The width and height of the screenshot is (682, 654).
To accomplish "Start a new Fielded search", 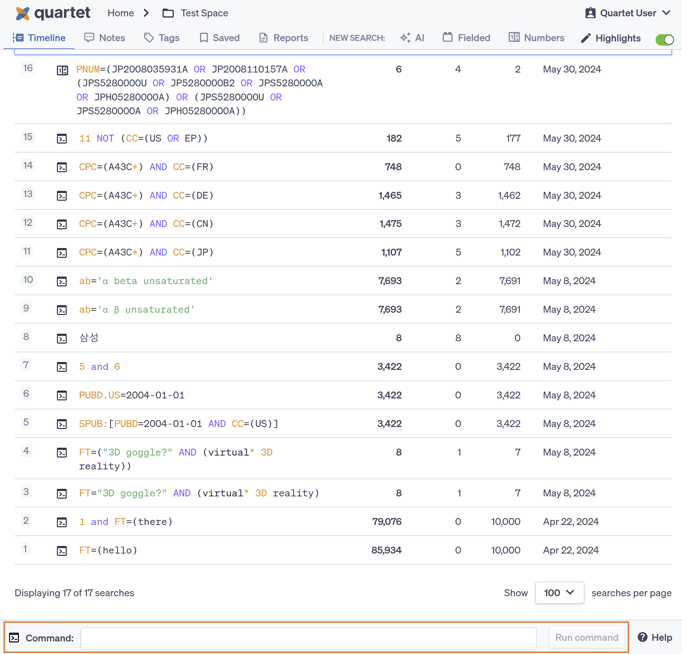I will pos(466,38).
